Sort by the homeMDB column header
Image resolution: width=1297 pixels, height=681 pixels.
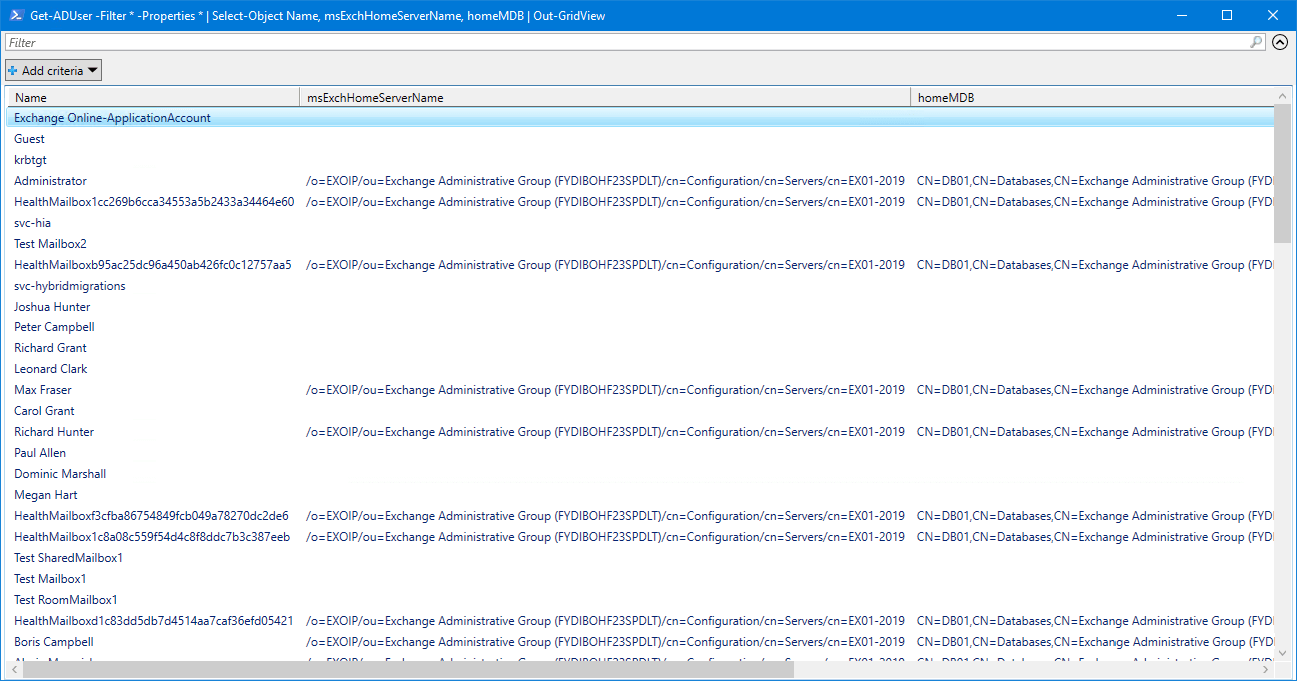tap(1092, 97)
